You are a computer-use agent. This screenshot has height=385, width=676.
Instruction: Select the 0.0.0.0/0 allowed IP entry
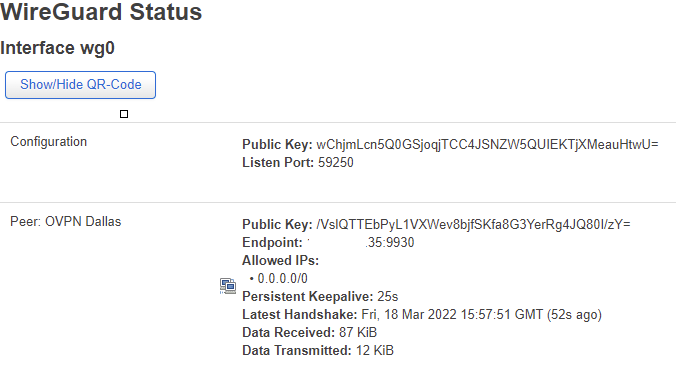pyautogui.click(x=282, y=279)
